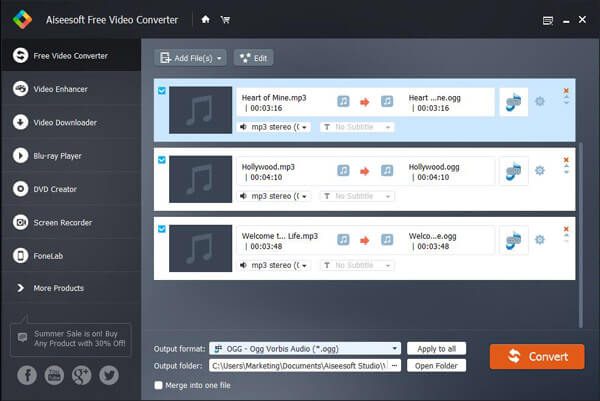This screenshot has width=600, height=401.
Task: Open DVD Creator in sidebar
Action: (71, 189)
